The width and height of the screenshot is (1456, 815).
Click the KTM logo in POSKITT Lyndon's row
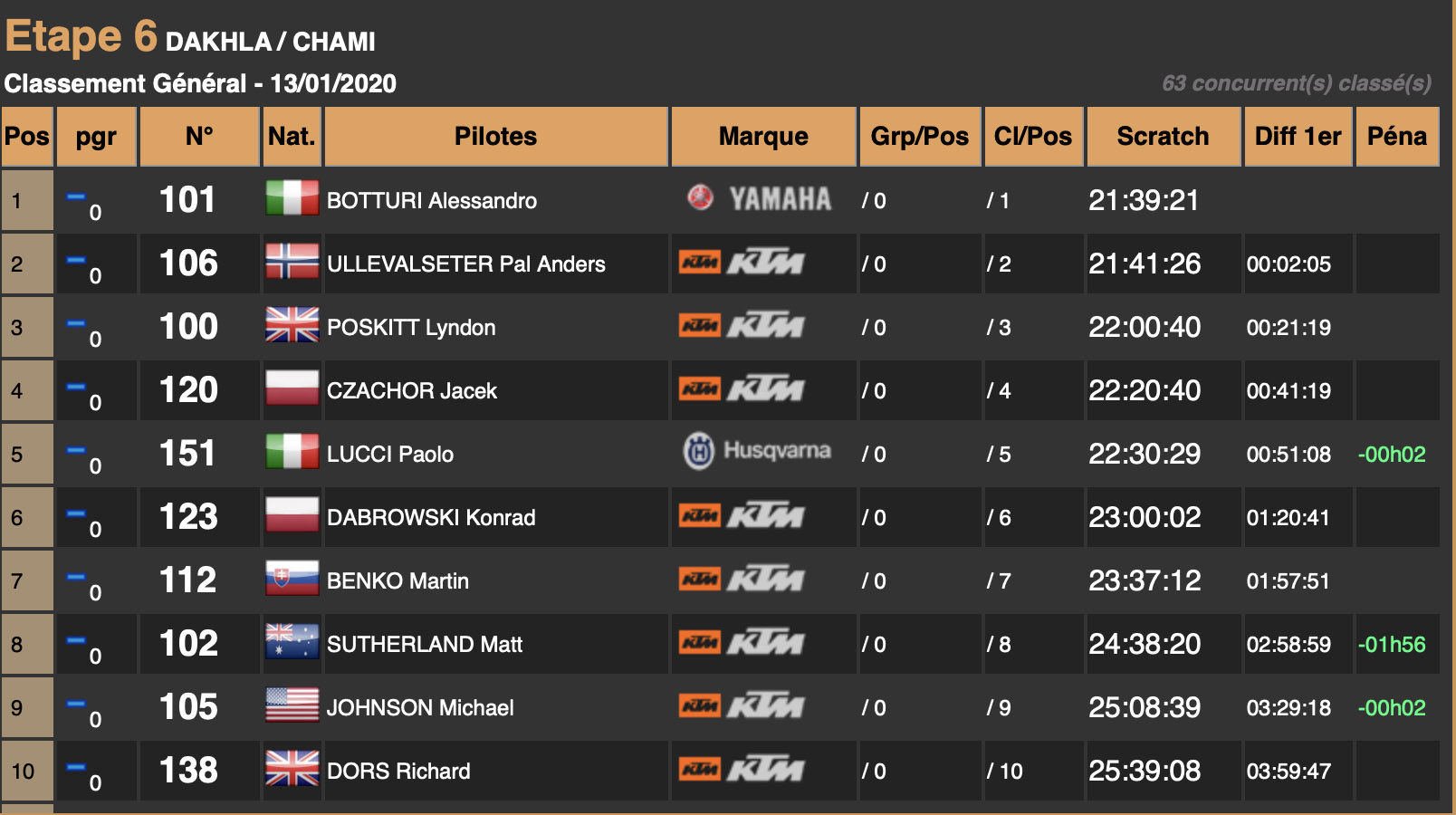click(x=742, y=325)
